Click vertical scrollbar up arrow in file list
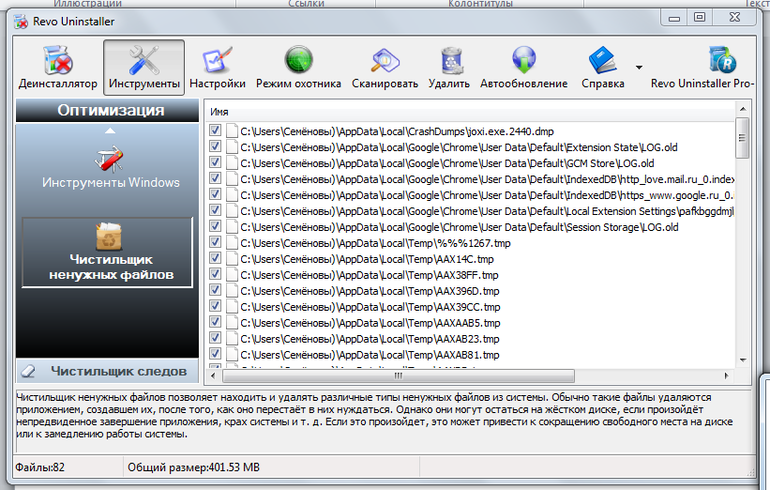The image size is (770, 490). 742,109
